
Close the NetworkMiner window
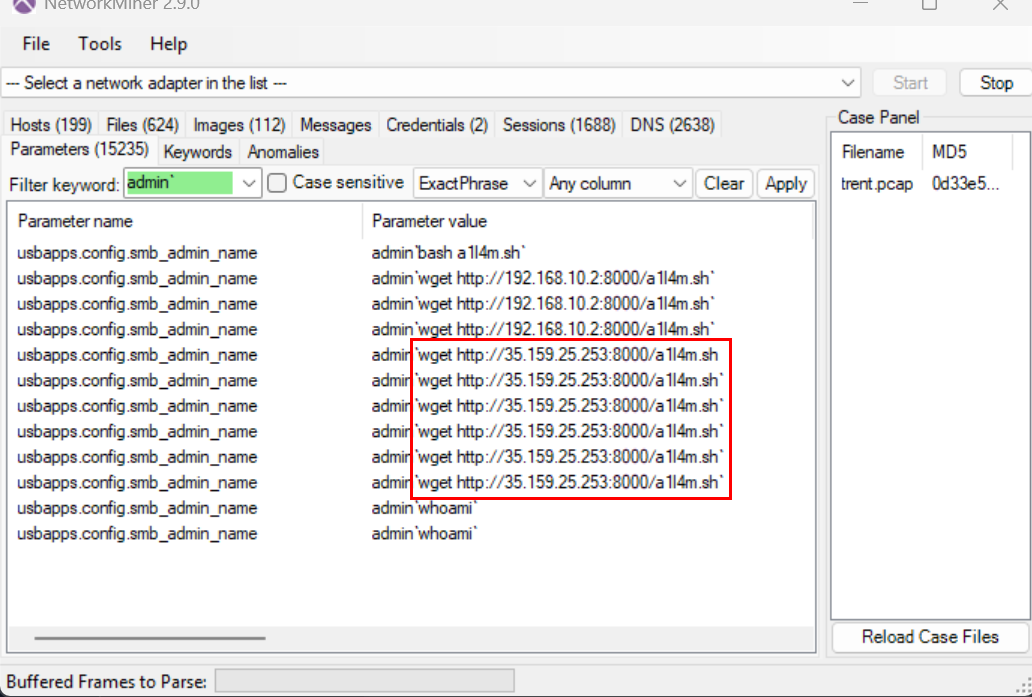coord(1000,5)
